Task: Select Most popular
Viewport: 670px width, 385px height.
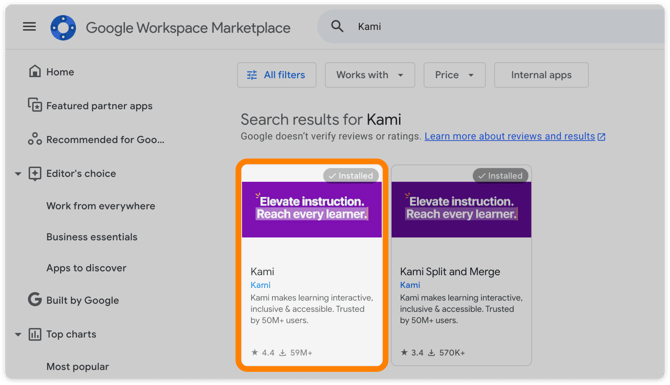Action: point(77,367)
